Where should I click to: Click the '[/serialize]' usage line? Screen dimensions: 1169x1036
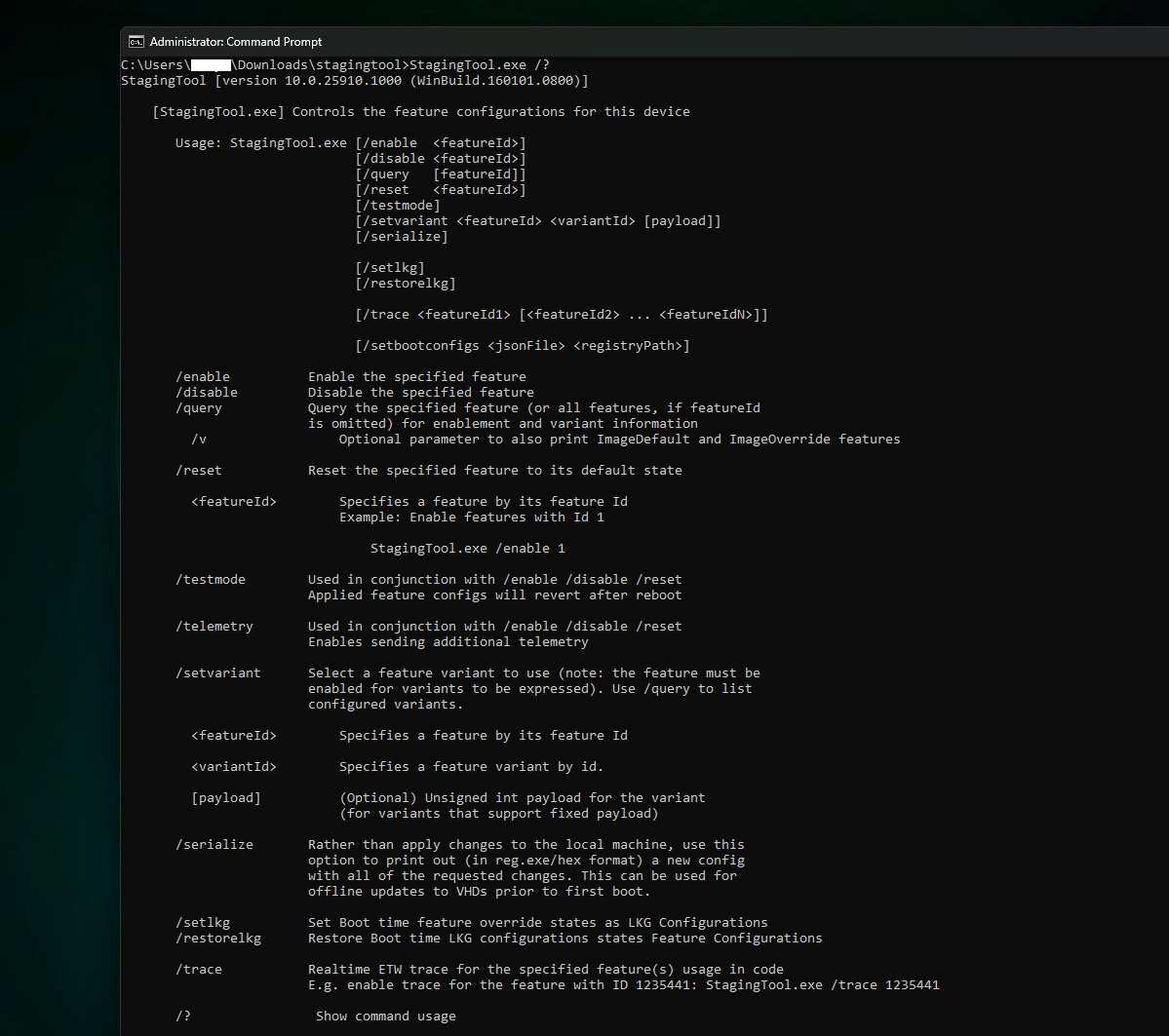[402, 237]
